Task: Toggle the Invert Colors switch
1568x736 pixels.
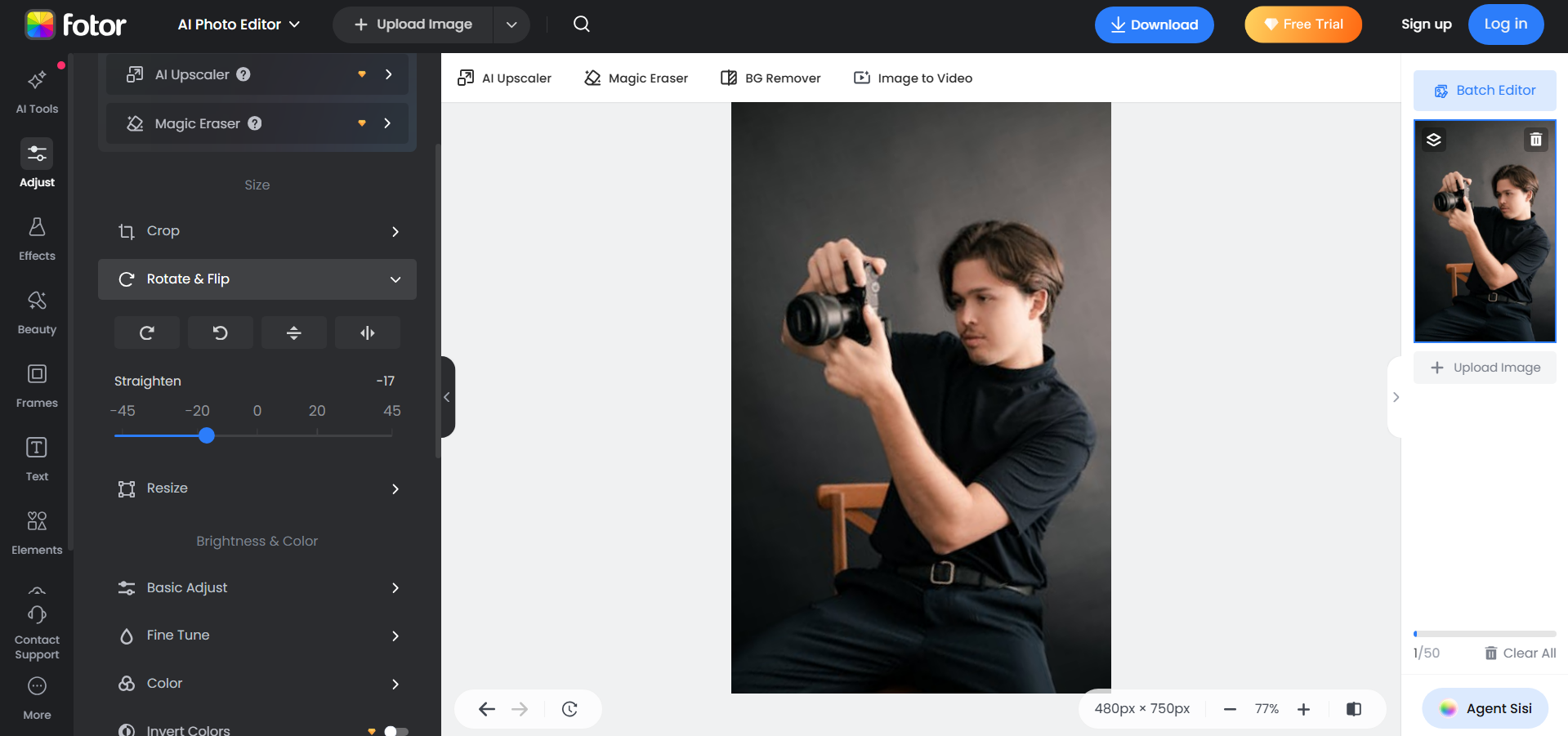Action: (x=395, y=731)
